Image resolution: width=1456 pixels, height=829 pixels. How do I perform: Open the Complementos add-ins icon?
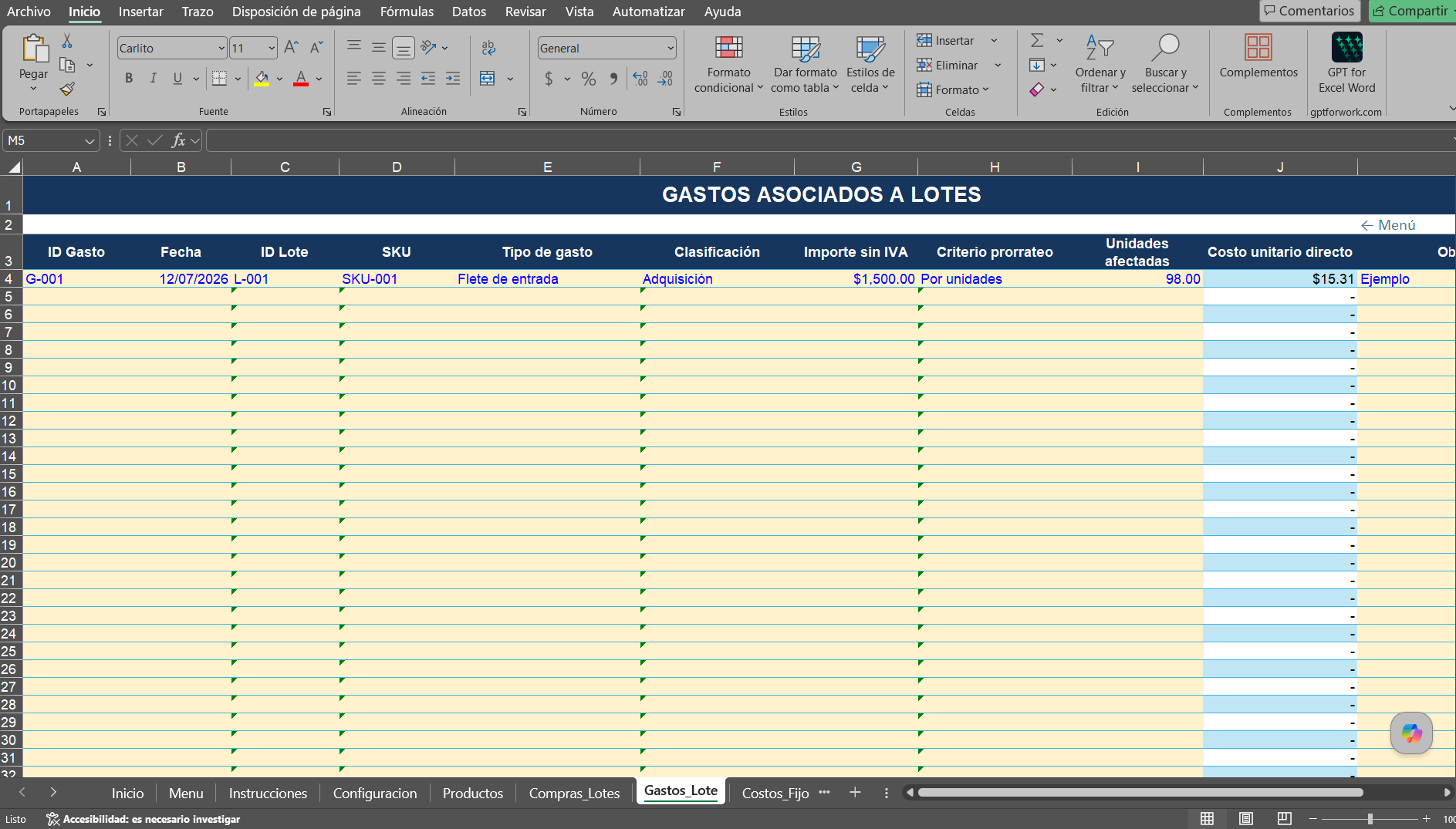(1258, 47)
